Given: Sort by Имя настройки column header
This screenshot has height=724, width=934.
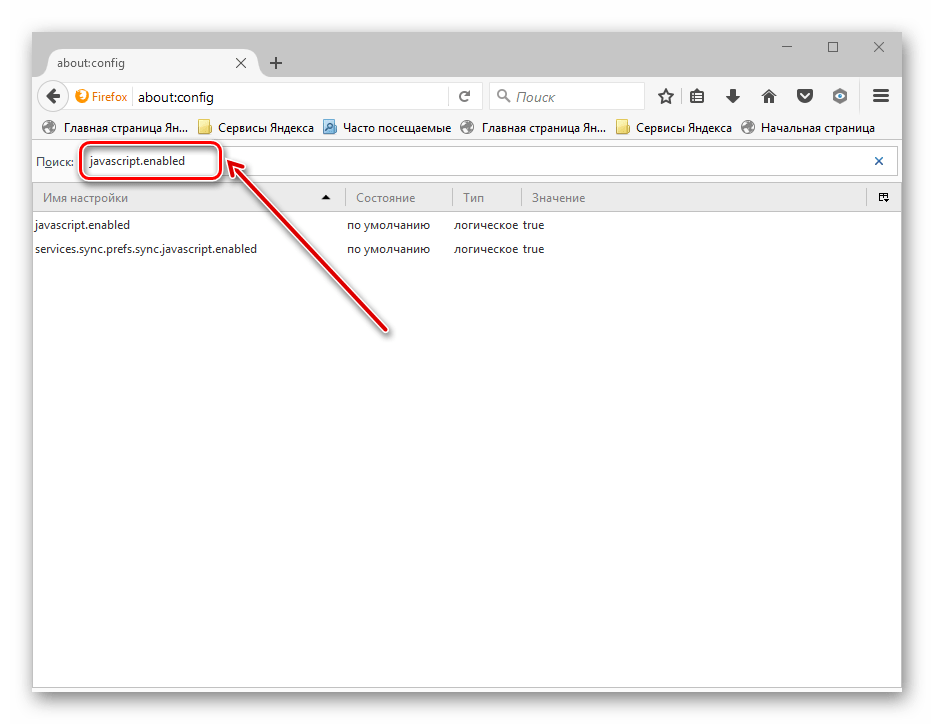Looking at the screenshot, I should pyautogui.click(x=86, y=198).
